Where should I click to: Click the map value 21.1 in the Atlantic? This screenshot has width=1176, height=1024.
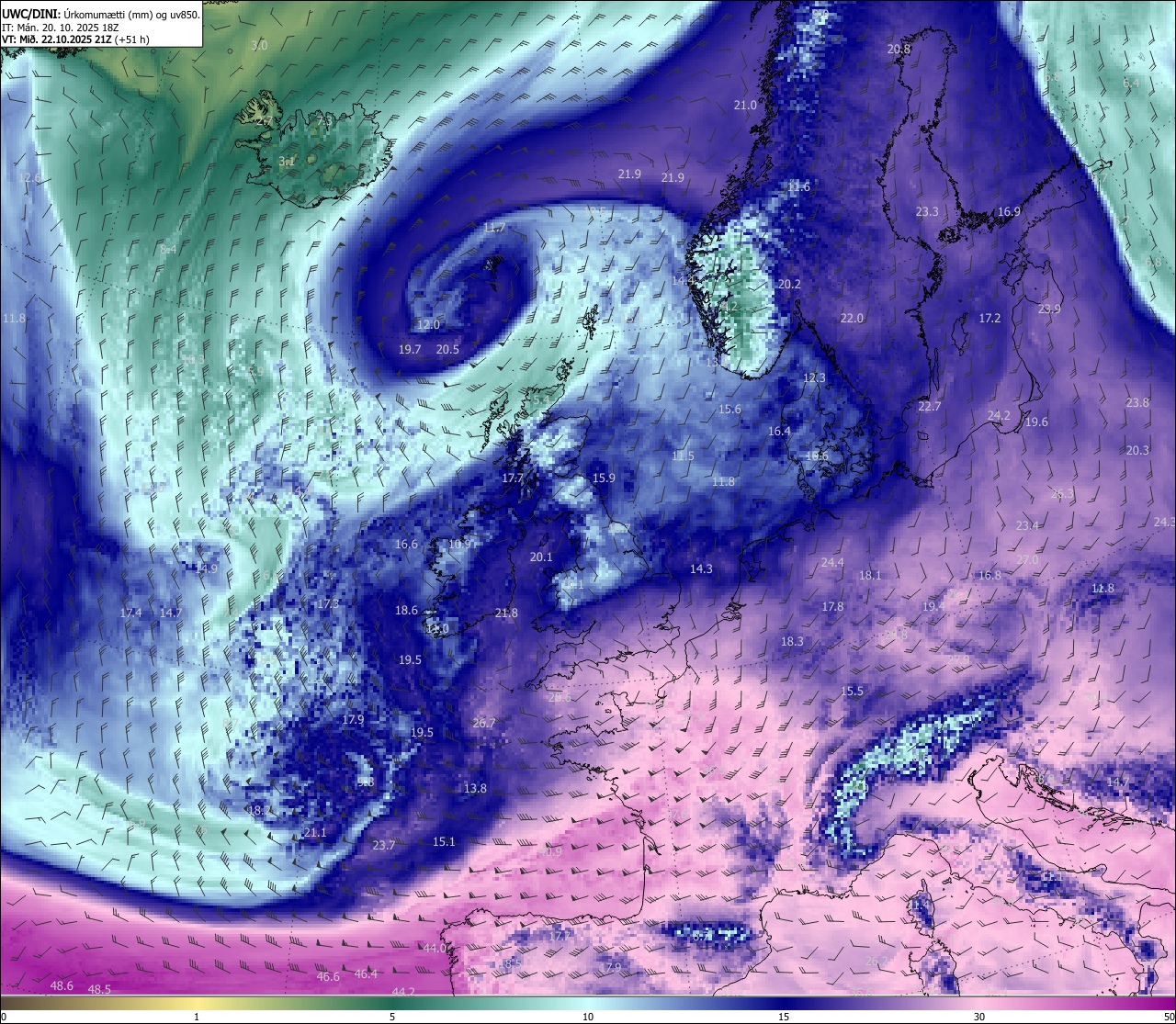315,832
